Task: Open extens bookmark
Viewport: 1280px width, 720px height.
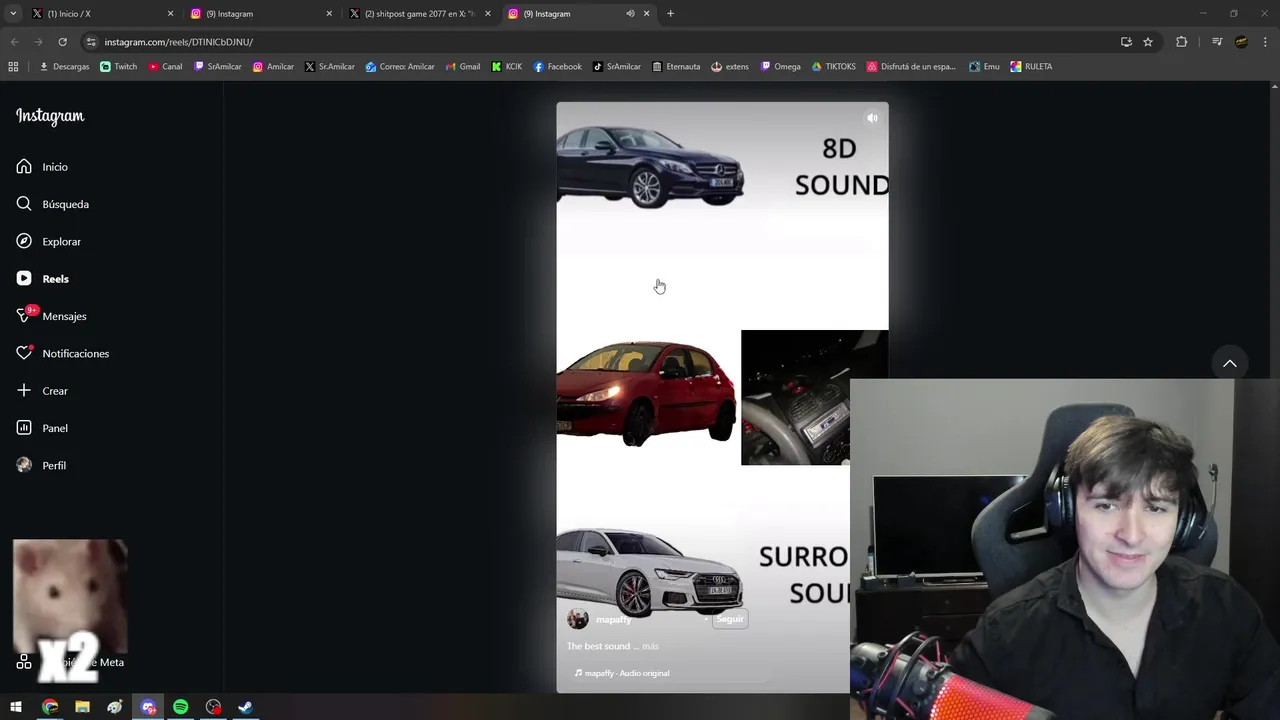Action: 730,67
